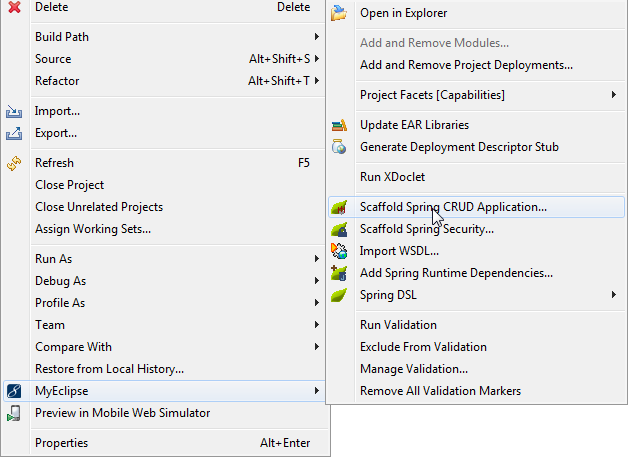Expand the Build Path submenu arrow

[316, 37]
